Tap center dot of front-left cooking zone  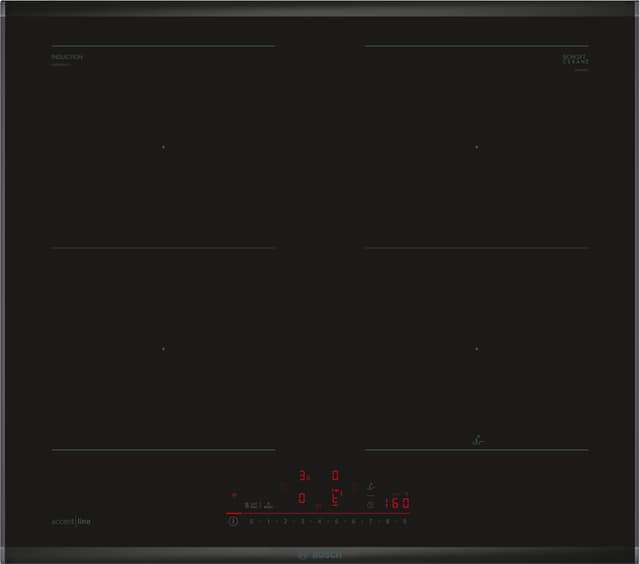tap(163, 348)
